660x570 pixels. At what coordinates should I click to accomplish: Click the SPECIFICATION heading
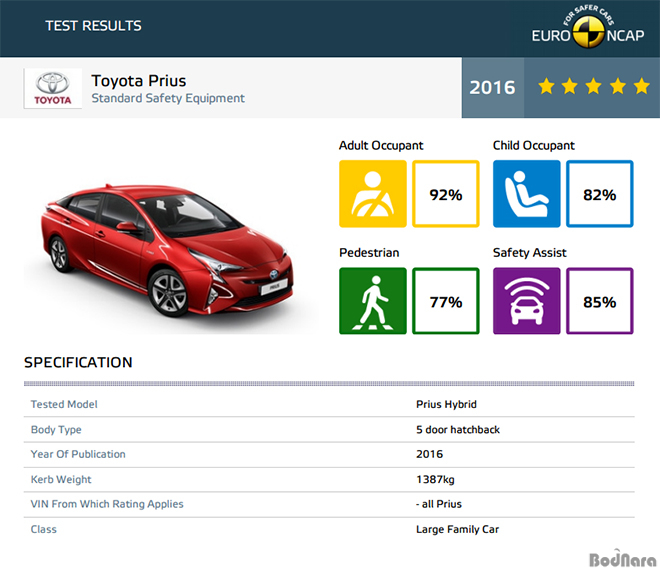[x=78, y=362]
